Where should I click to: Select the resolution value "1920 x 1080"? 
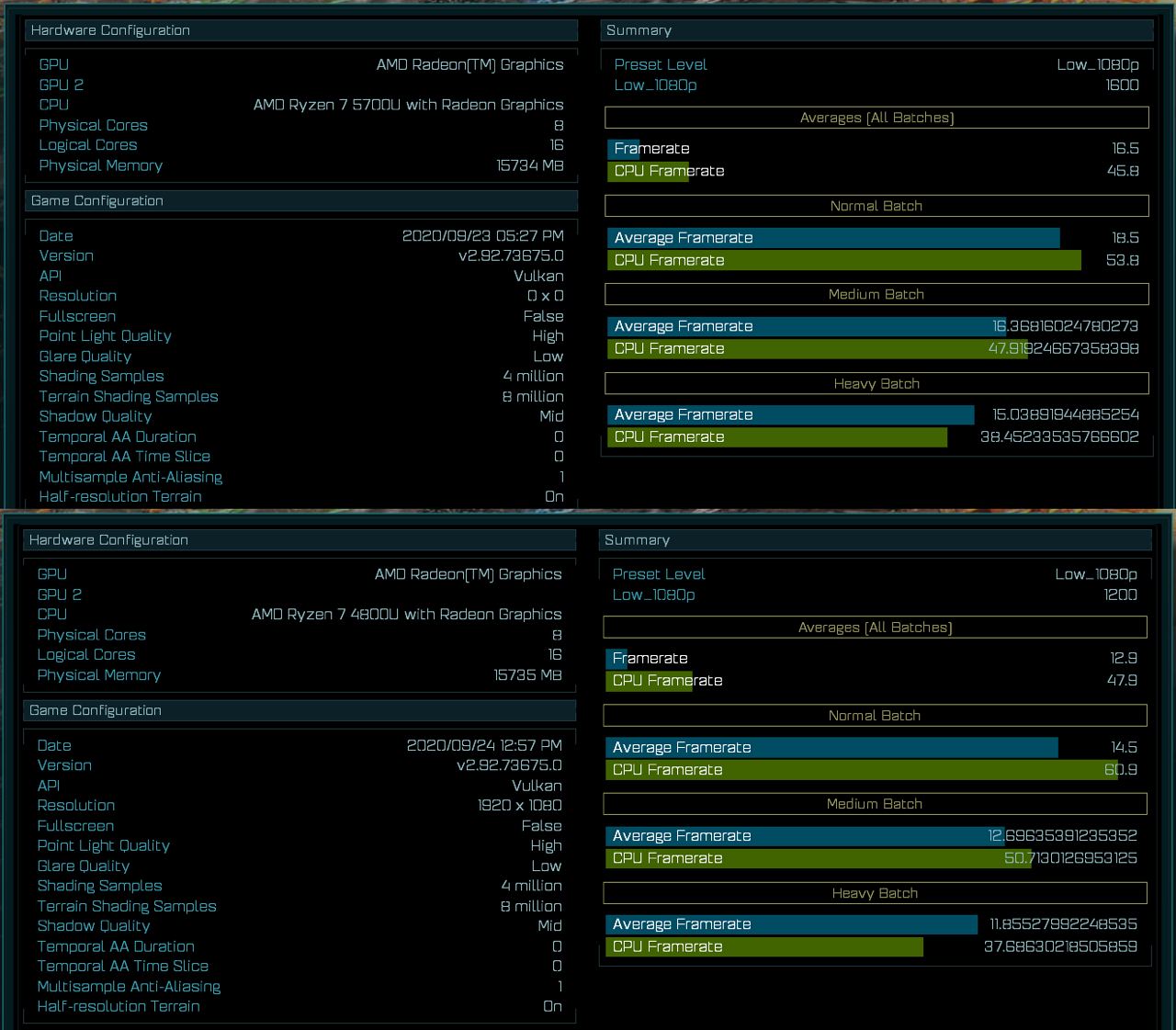point(520,805)
